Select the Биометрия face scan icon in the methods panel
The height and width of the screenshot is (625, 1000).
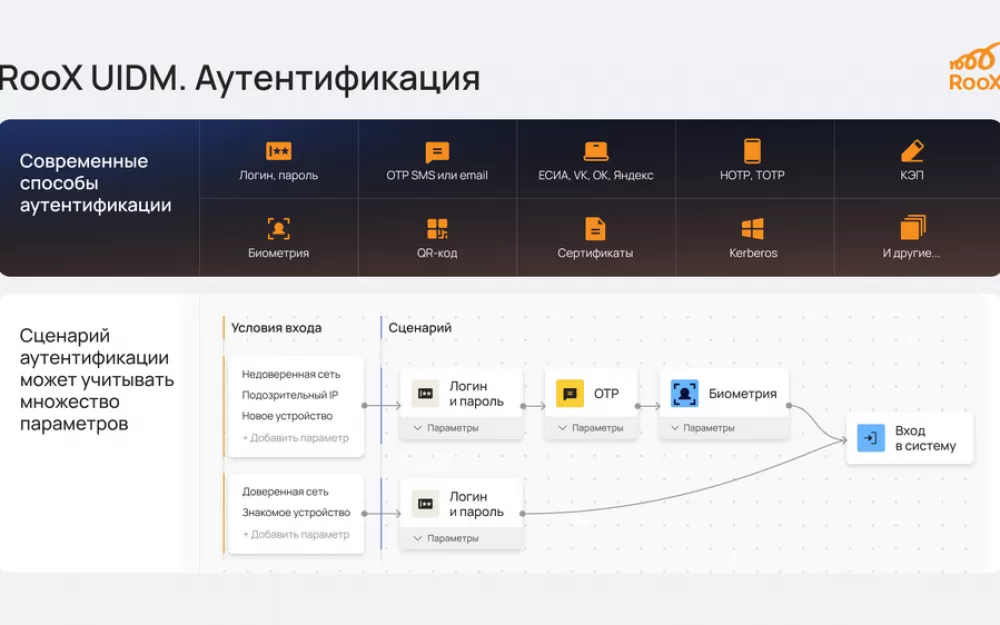279,229
